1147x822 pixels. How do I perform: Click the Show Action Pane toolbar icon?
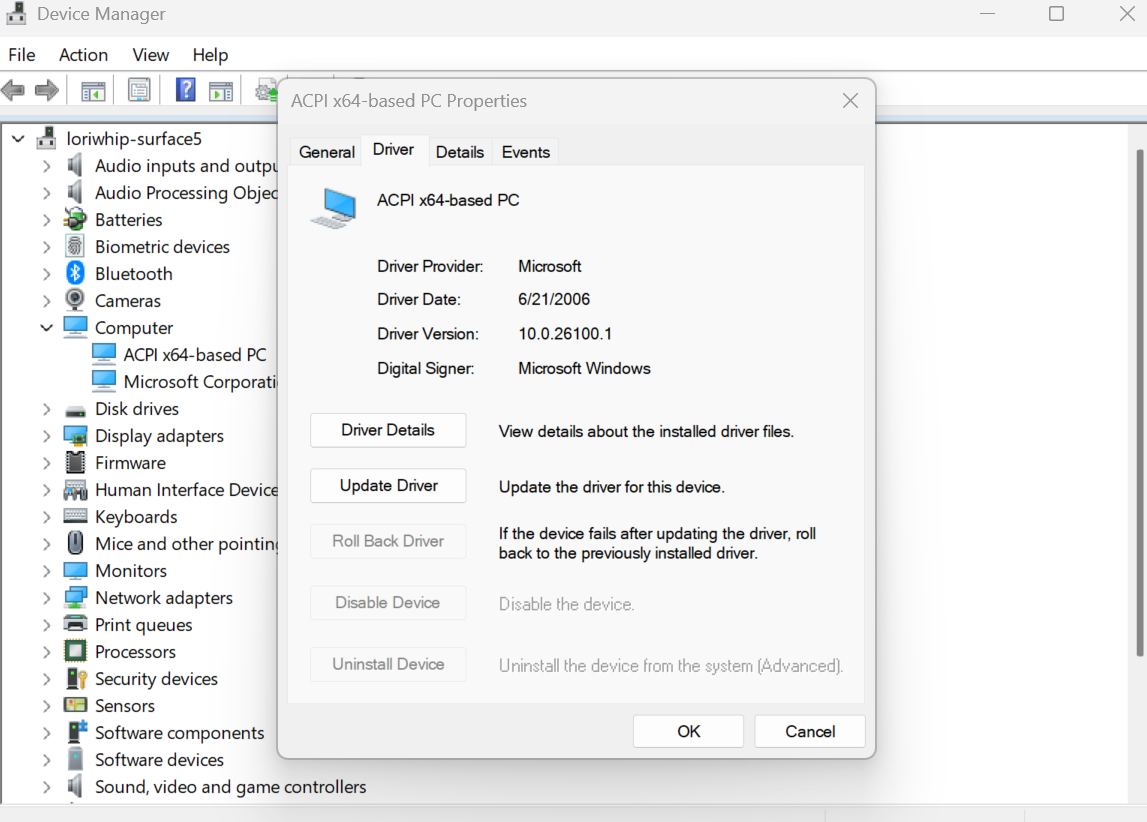coord(220,89)
